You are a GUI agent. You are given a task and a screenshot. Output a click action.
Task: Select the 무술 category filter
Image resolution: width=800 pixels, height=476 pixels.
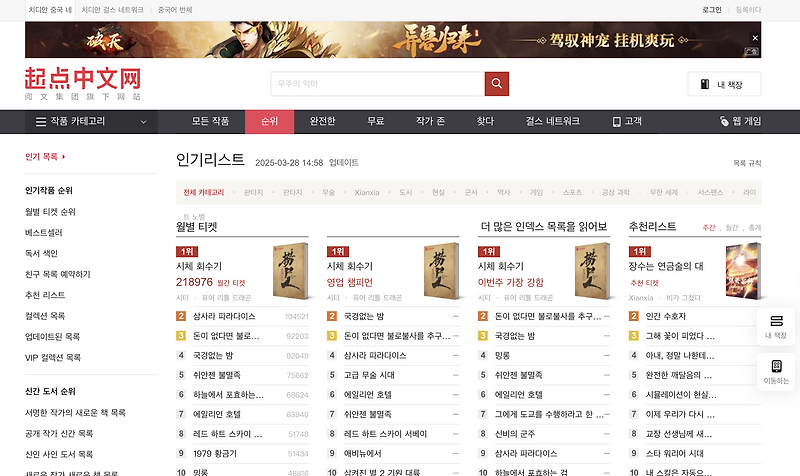coord(328,192)
